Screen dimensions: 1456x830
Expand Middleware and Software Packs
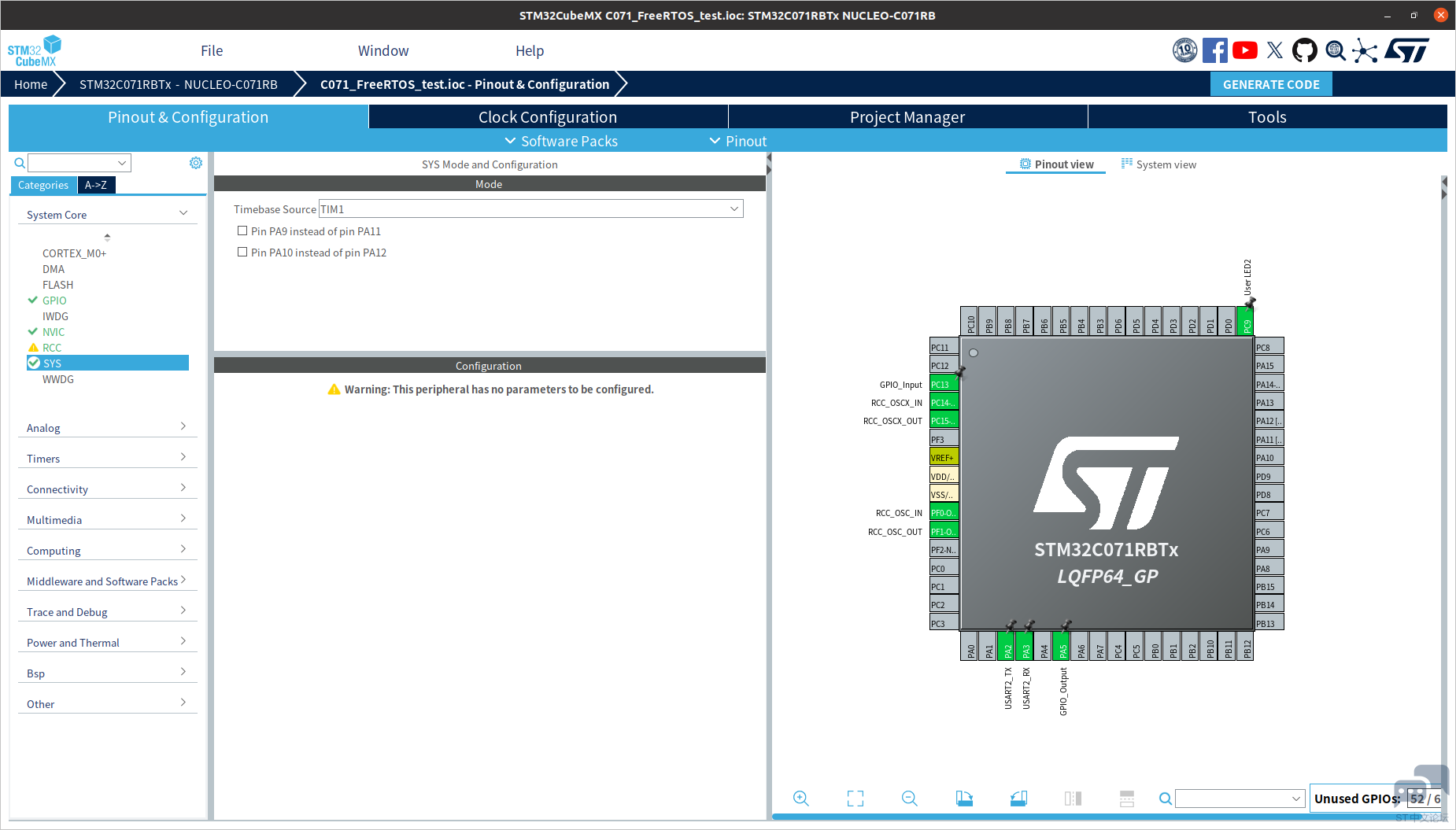(107, 581)
